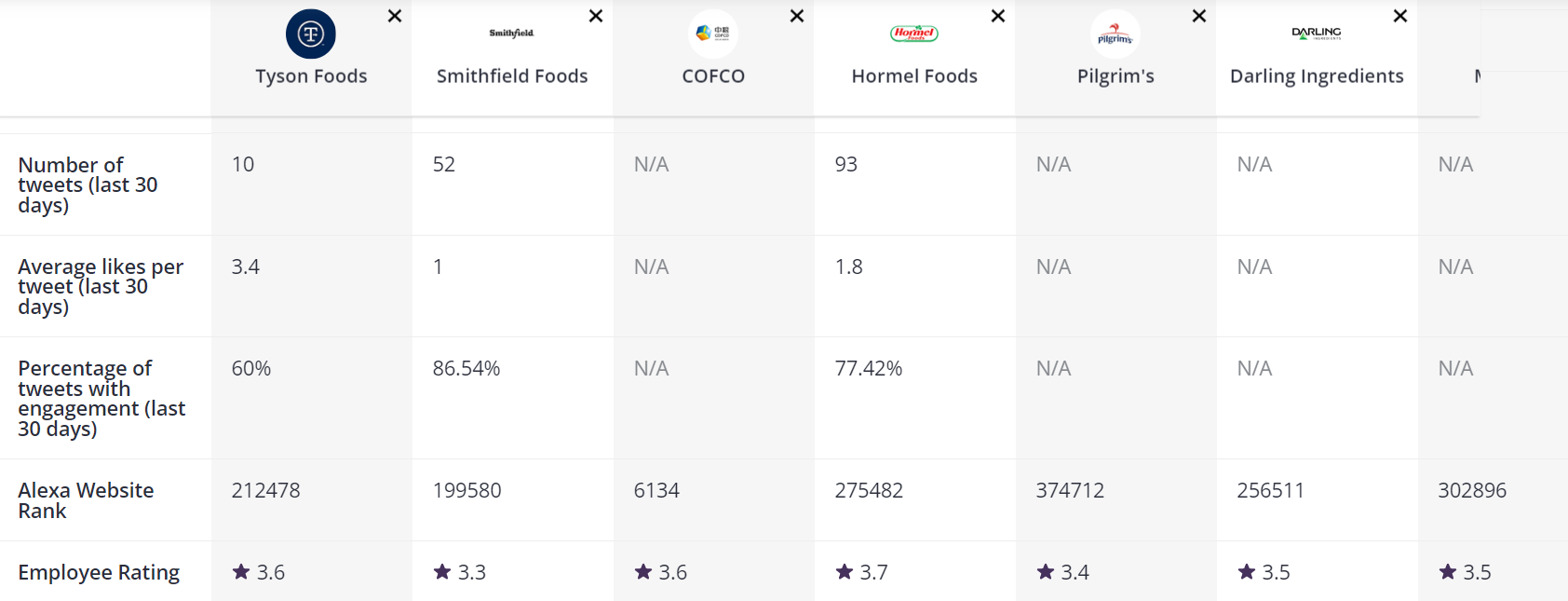Click the Hormel Foods logo
The height and width of the screenshot is (601, 1568).
[x=914, y=34]
